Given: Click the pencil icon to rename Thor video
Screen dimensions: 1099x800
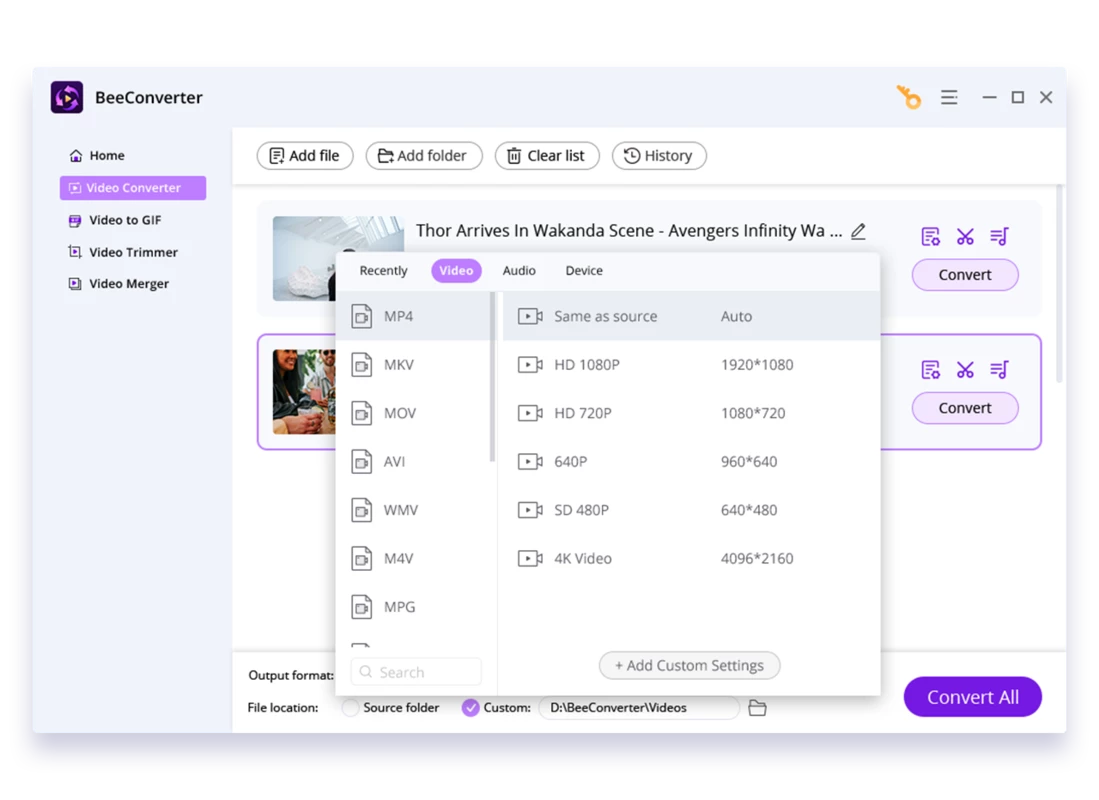Looking at the screenshot, I should tap(858, 231).
